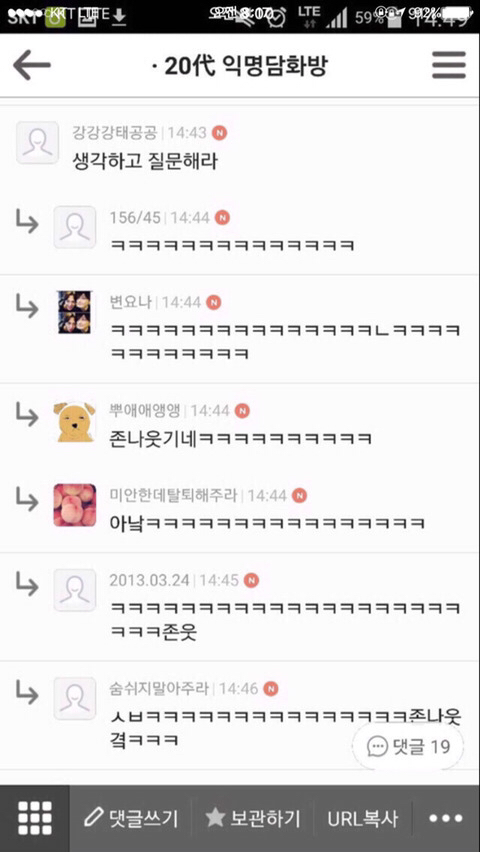Image resolution: width=480 pixels, height=852 pixels.
Task: Select the comment text 생각하고 질문해라
Action: click(145, 160)
